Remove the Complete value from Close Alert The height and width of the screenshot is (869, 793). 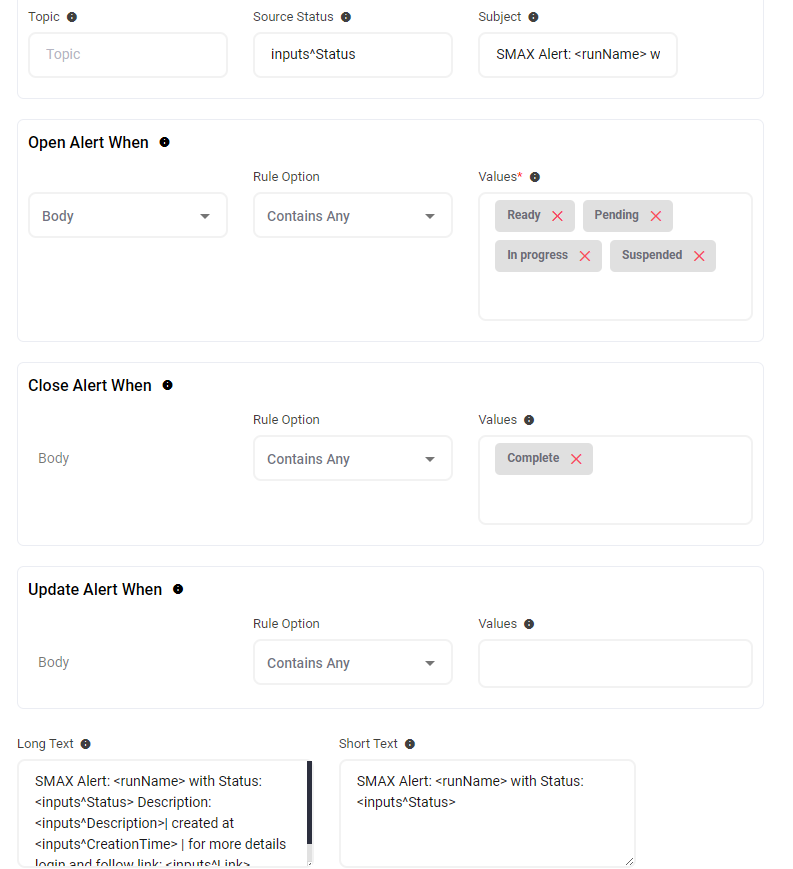(576, 459)
